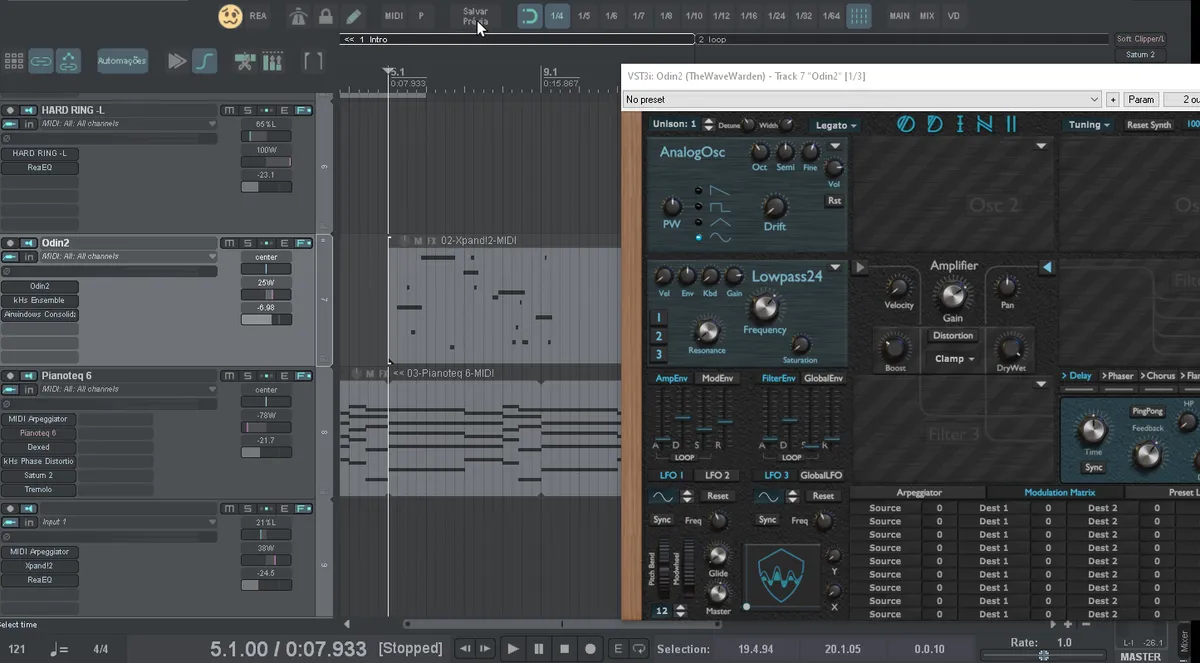Image resolution: width=1200 pixels, height=663 pixels.
Task: Switch to the GlobalEnv tab
Action: coord(822,378)
